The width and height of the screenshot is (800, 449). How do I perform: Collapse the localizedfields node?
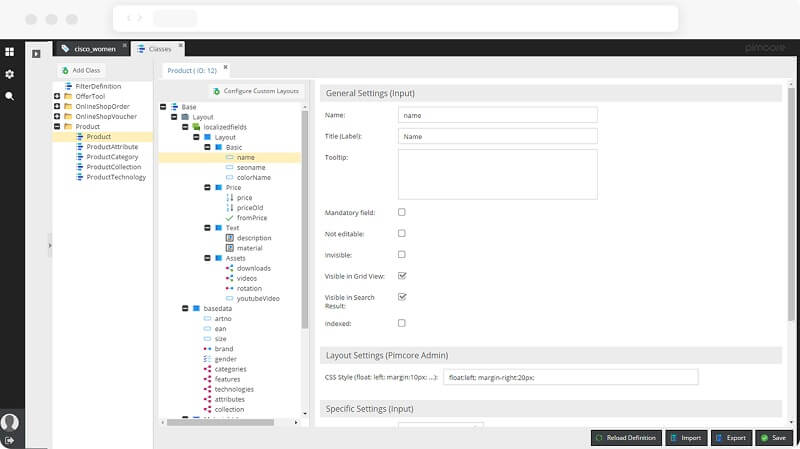185,127
